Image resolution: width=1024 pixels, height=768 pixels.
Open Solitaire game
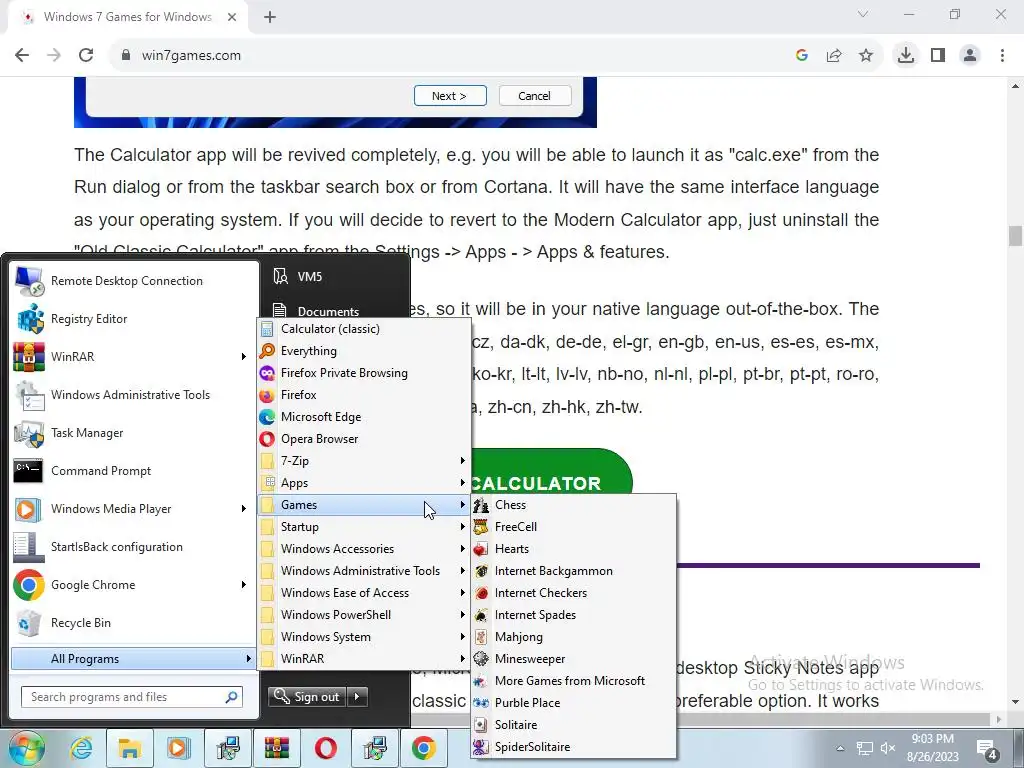click(573, 724)
